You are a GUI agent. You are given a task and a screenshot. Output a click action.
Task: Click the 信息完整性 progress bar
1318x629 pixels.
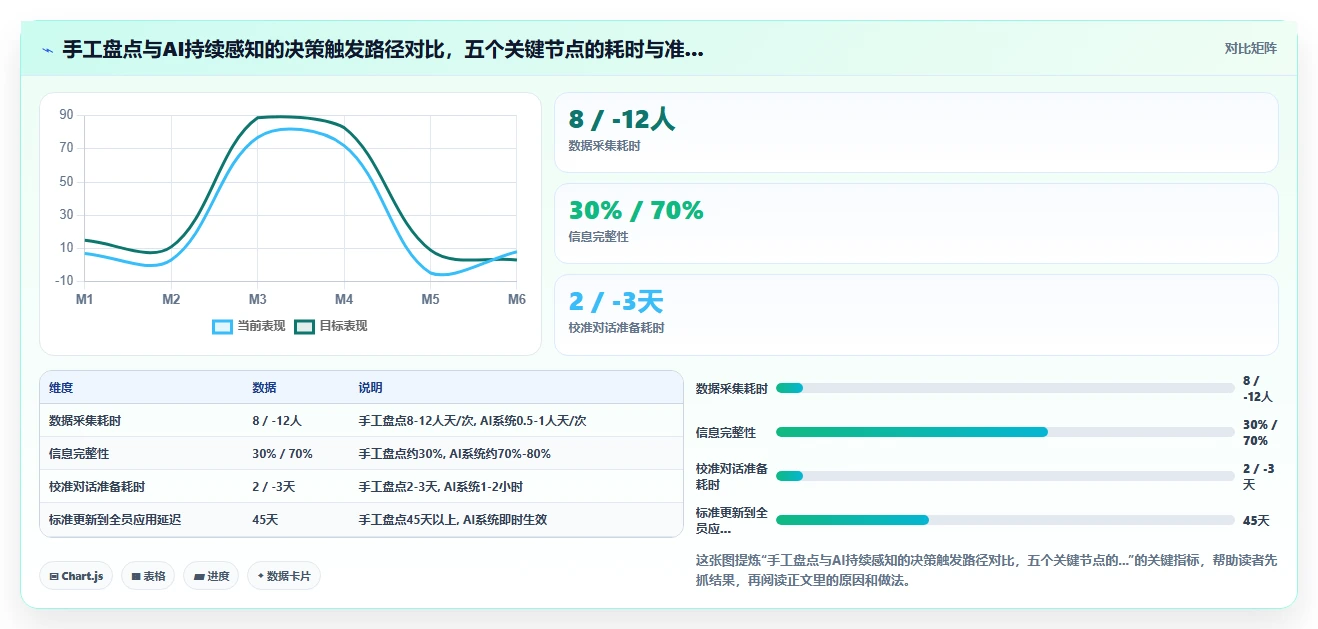pos(1005,432)
